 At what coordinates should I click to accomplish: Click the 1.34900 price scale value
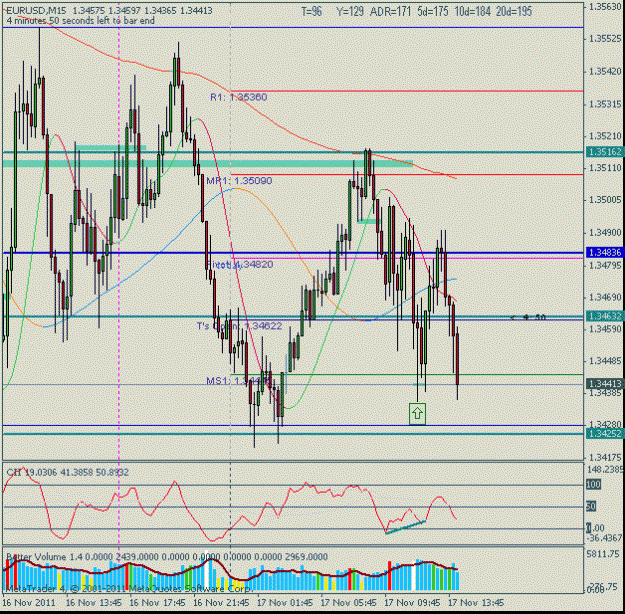605,232
